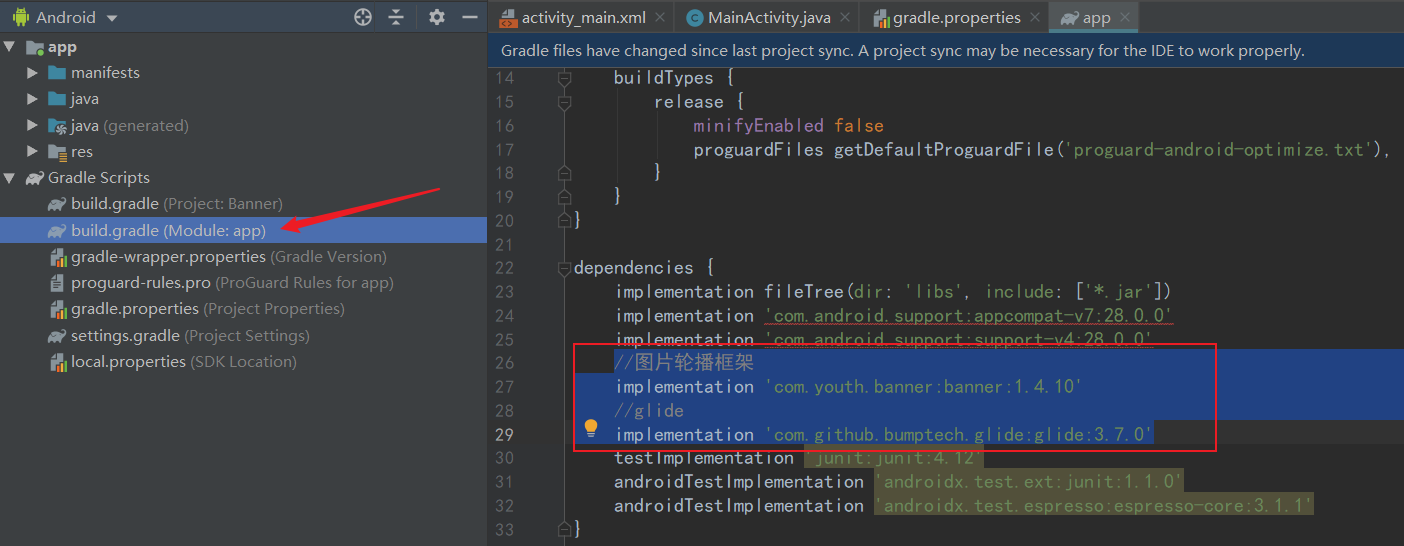Click the '//glide' comment on line 28

click(x=649, y=410)
